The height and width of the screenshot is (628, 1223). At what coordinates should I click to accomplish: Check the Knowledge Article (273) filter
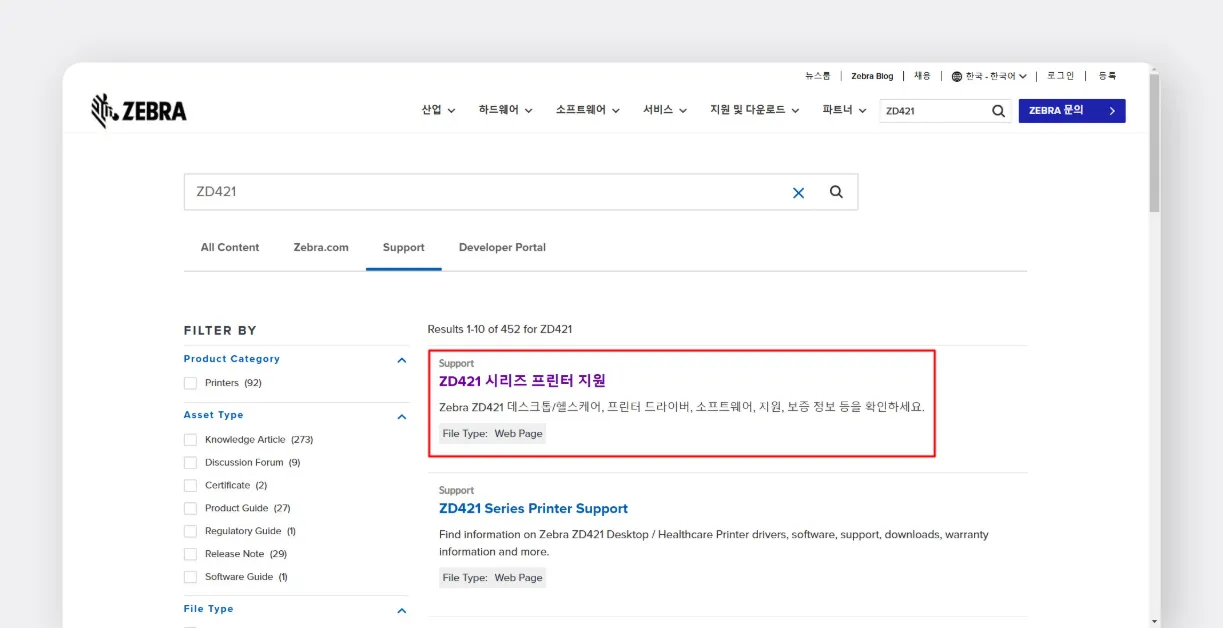click(190, 440)
